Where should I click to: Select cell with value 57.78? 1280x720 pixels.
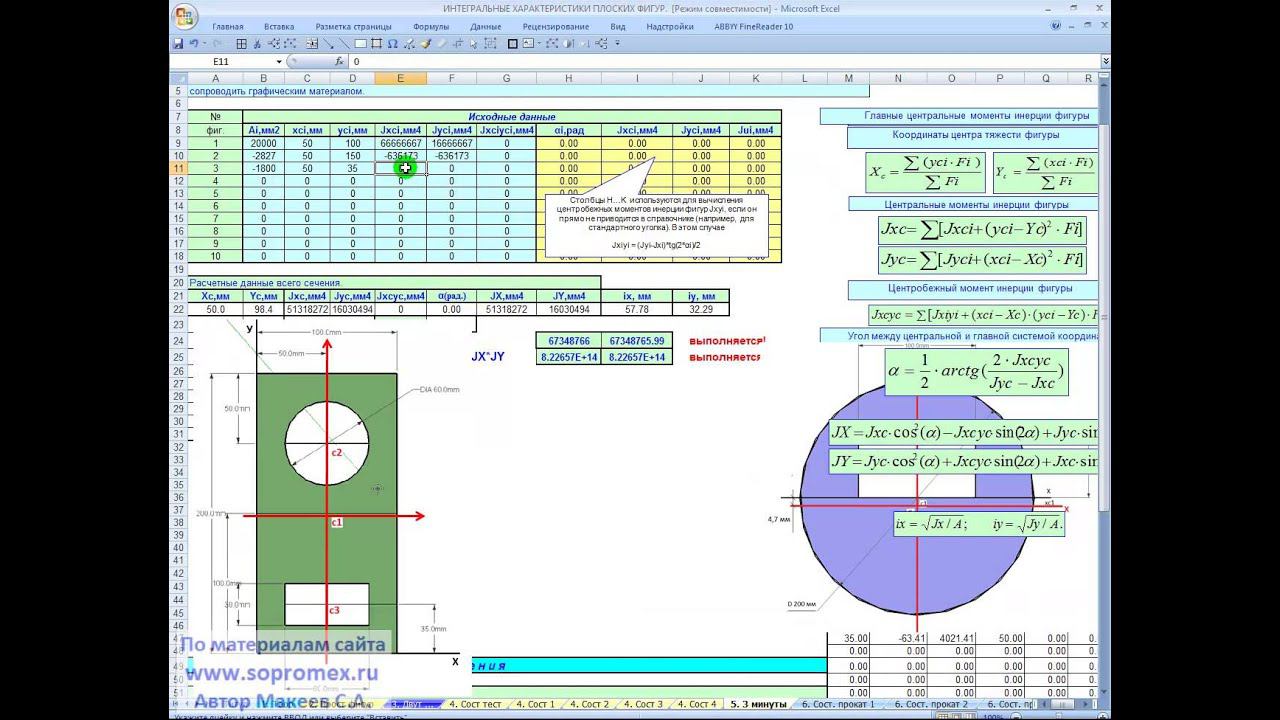point(637,310)
